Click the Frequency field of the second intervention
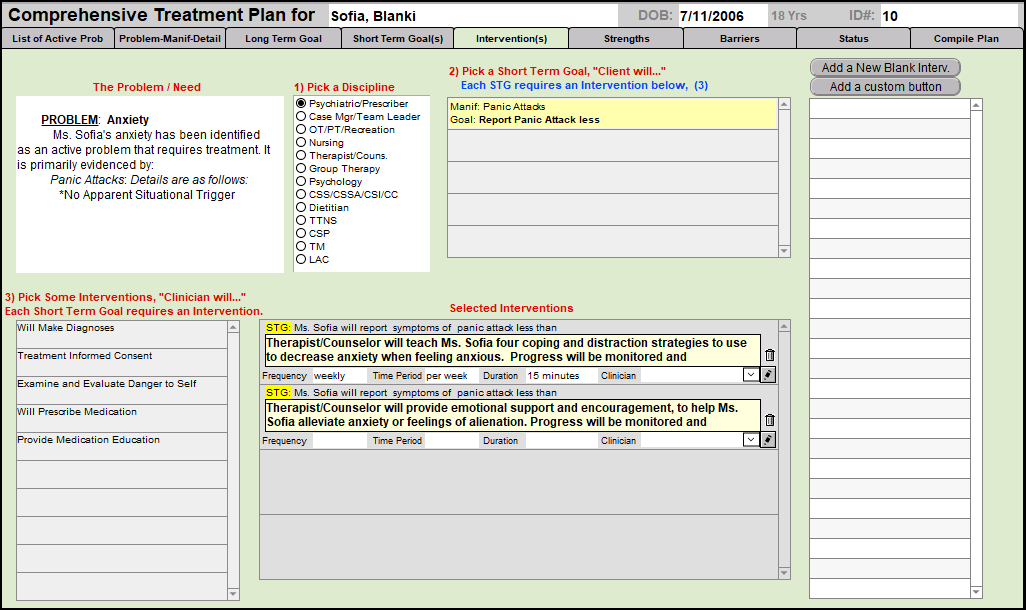Image resolution: width=1026 pixels, height=610 pixels. (338, 440)
